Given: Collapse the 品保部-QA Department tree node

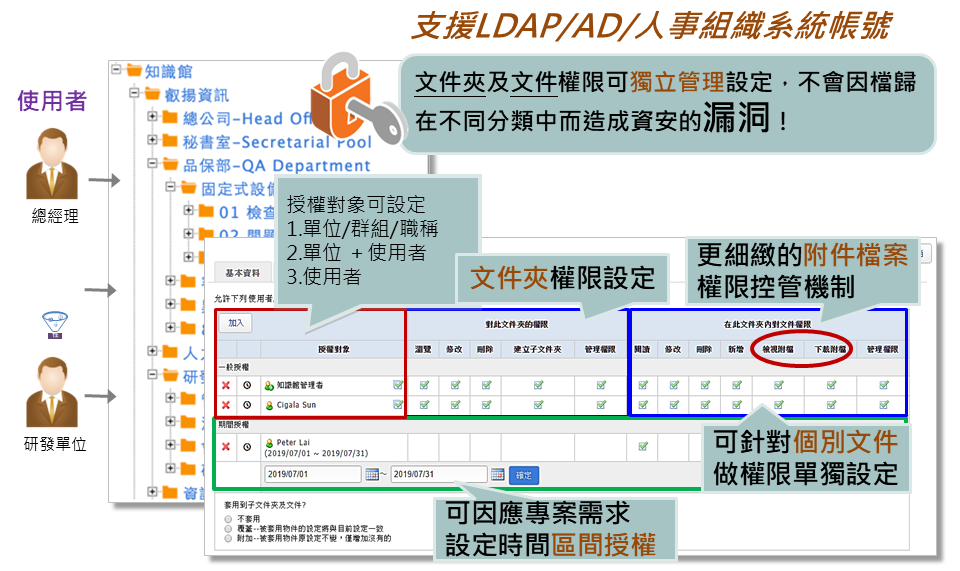Looking at the screenshot, I should (x=152, y=163).
